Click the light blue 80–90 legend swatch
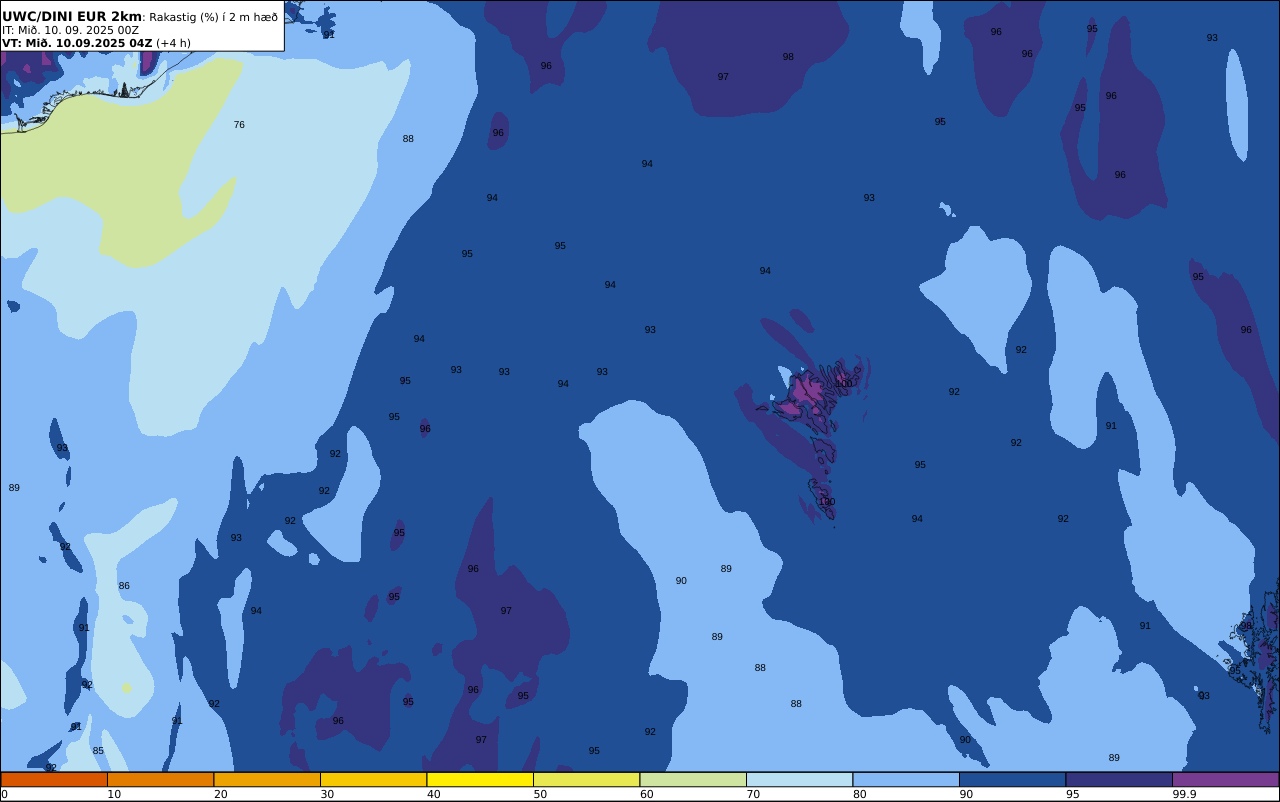The width and height of the screenshot is (1280, 802). click(x=906, y=779)
